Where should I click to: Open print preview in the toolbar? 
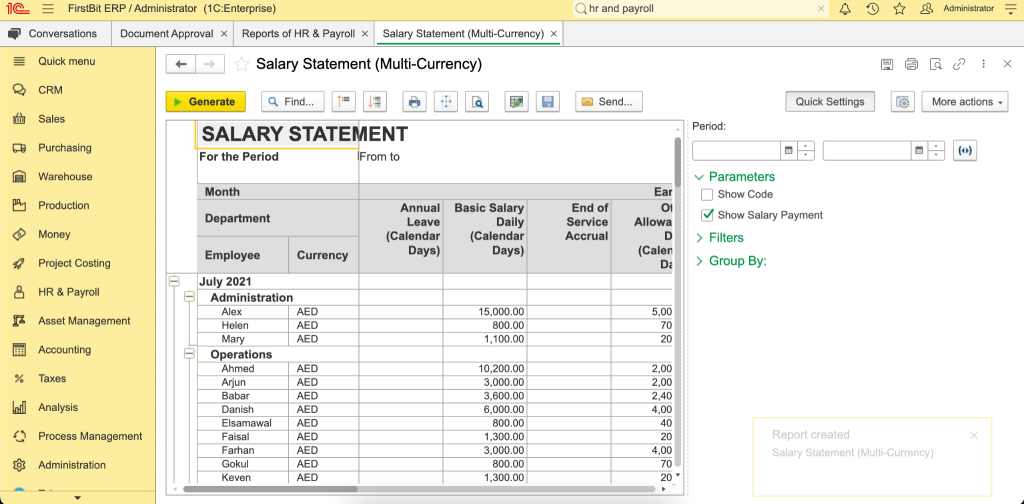[477, 102]
